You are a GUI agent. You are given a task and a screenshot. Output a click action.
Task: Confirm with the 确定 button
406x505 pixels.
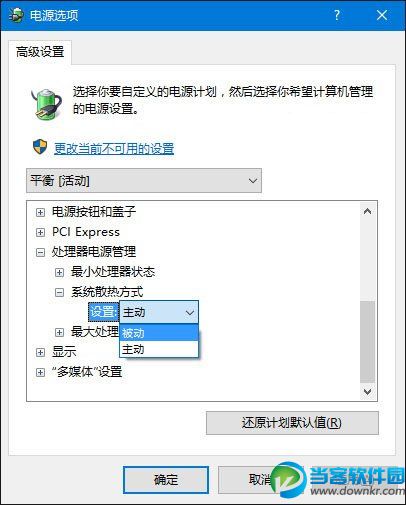click(166, 480)
